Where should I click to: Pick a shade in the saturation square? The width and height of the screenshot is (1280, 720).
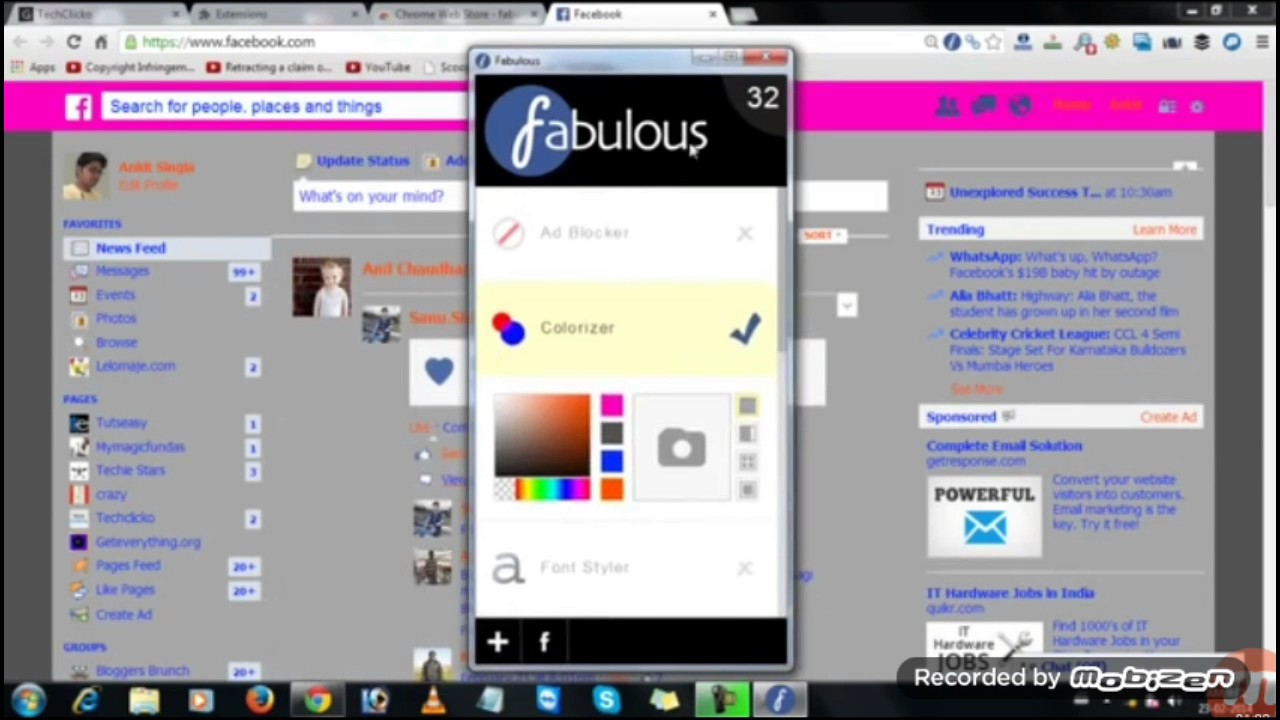[x=543, y=435]
